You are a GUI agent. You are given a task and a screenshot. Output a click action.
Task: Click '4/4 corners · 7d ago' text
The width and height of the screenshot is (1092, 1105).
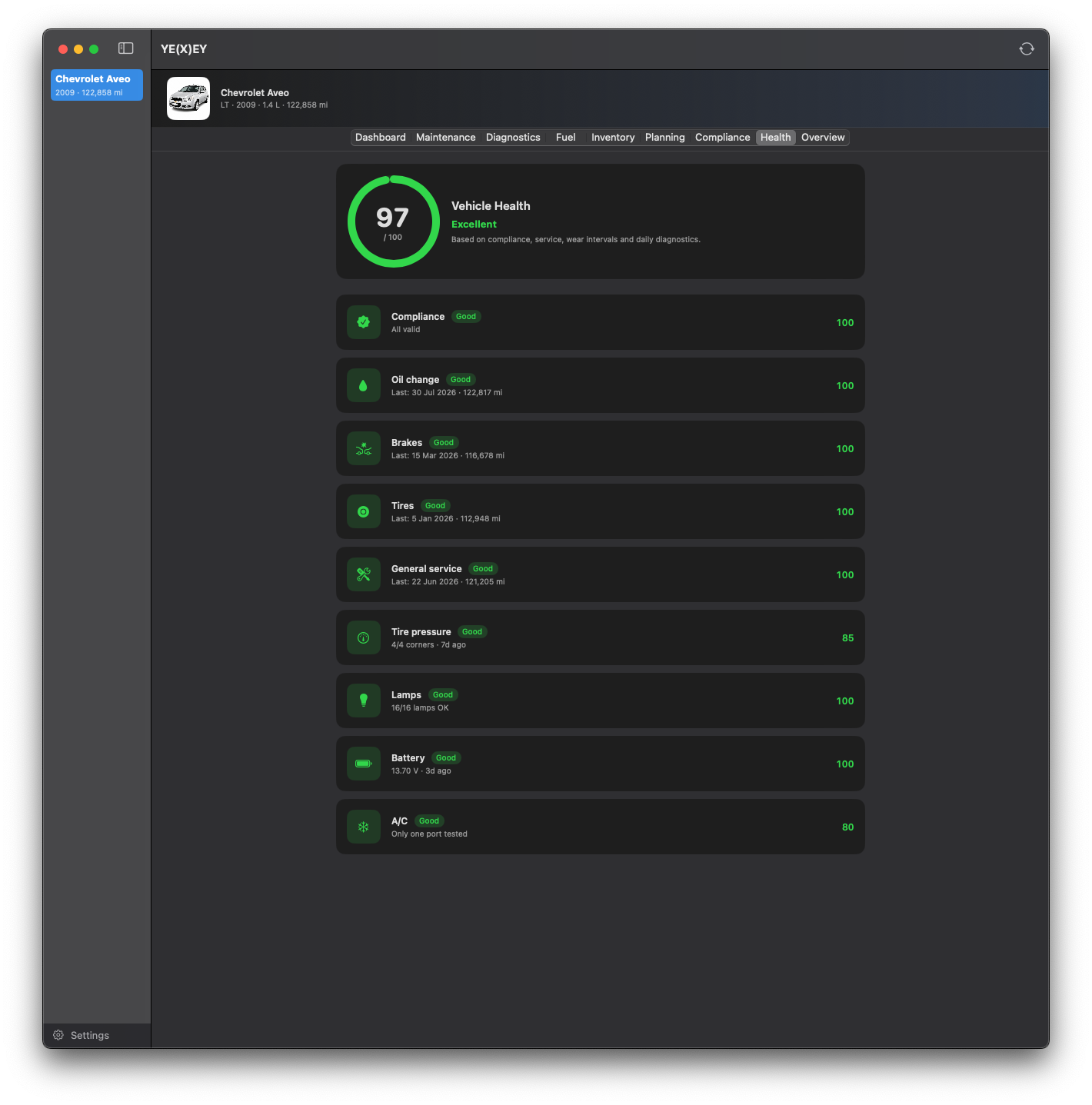[428, 645]
